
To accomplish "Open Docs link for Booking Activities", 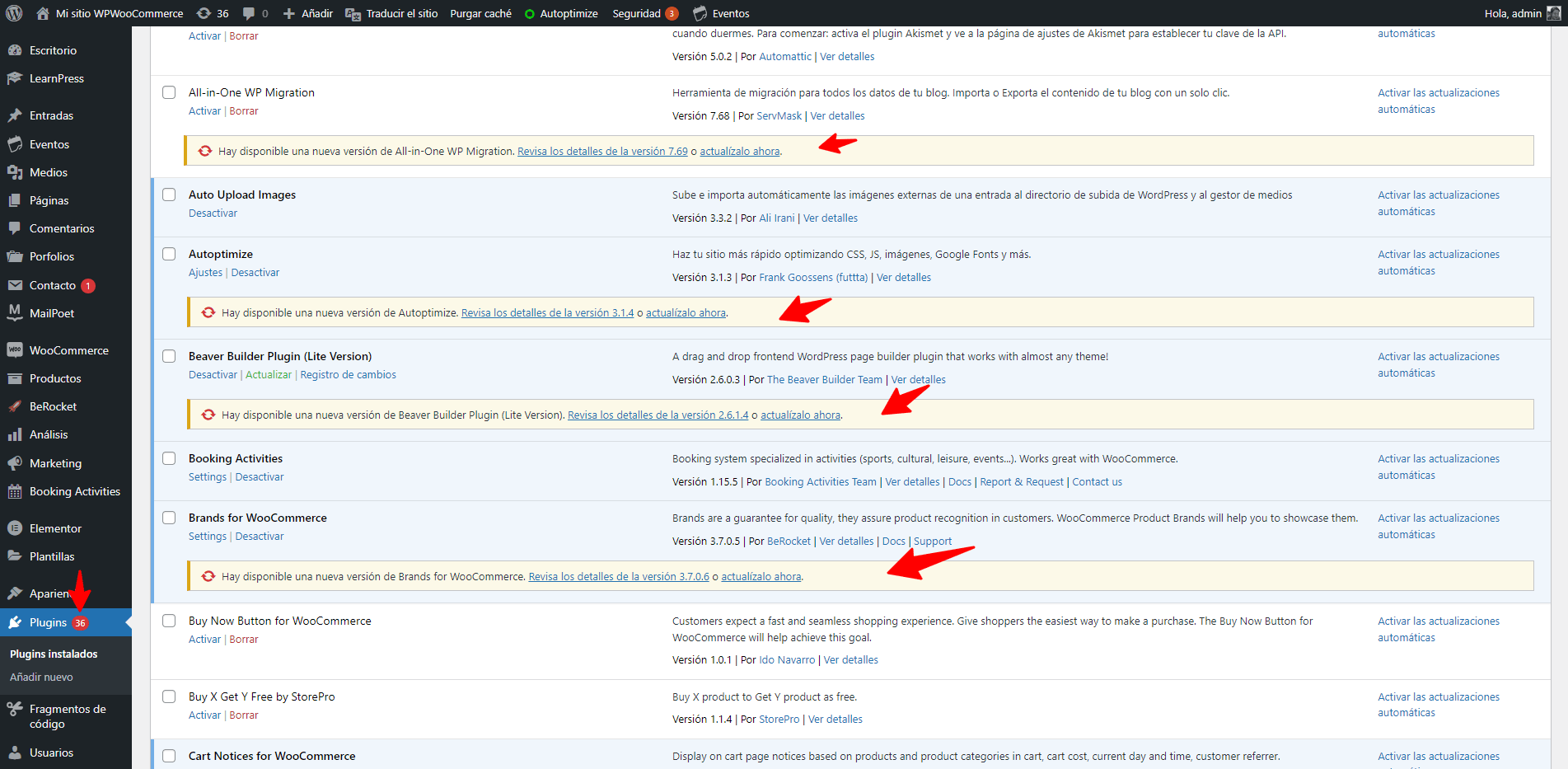I will [960, 481].
